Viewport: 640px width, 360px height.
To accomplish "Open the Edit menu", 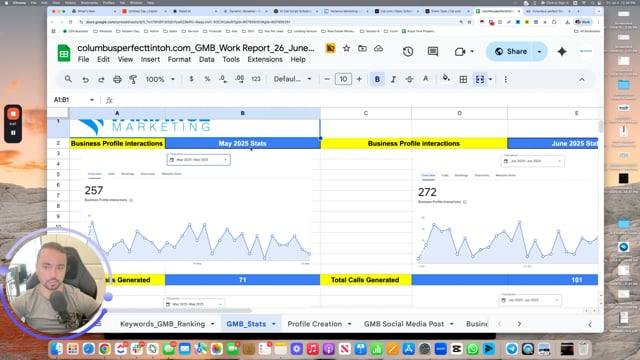I will (x=103, y=60).
